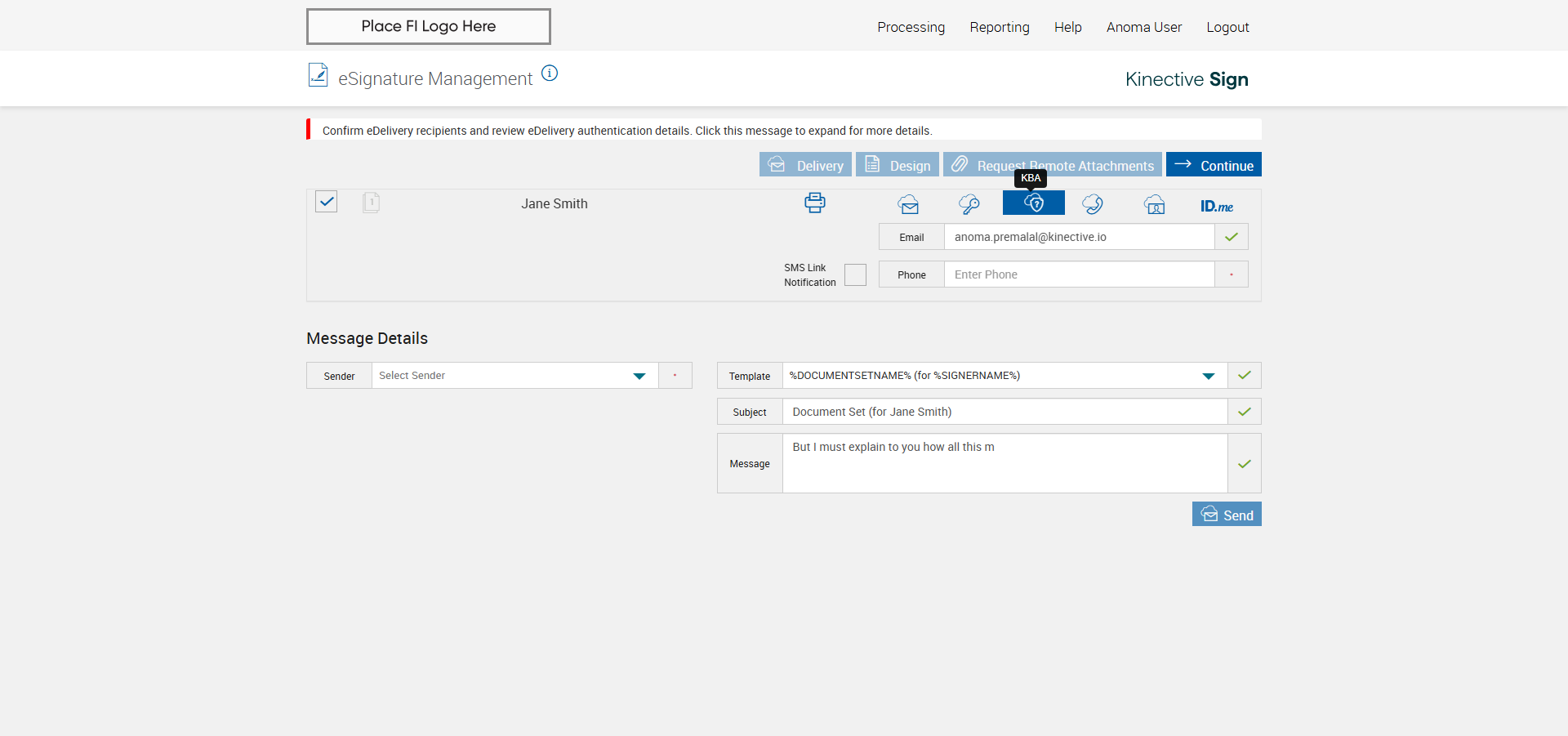The height and width of the screenshot is (736, 1568).
Task: Select the KBA shield authentication icon
Action: (1033, 203)
